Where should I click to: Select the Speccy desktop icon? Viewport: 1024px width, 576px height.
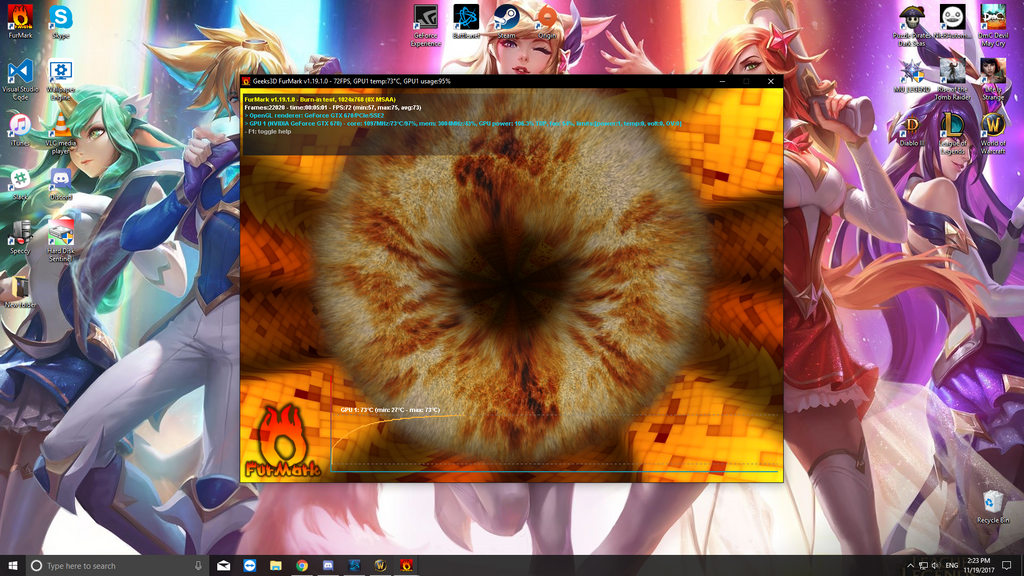tap(20, 238)
